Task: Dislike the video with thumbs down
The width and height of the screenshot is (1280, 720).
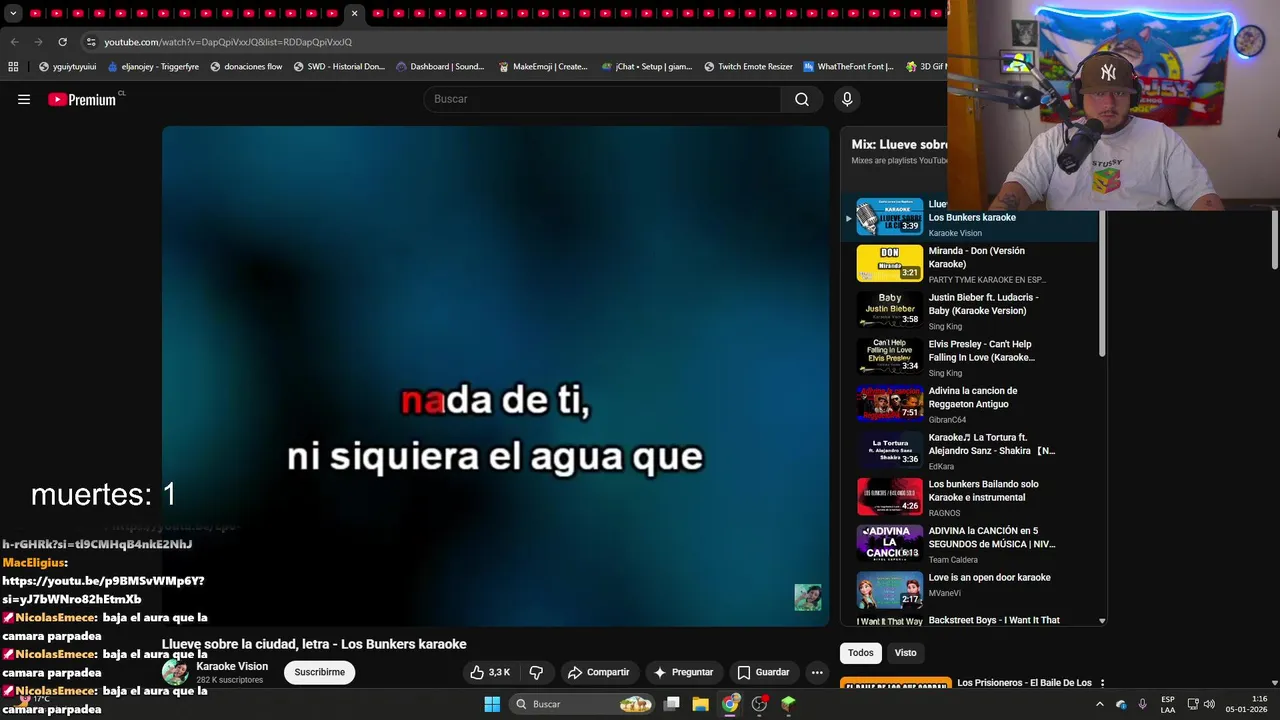Action: click(536, 672)
